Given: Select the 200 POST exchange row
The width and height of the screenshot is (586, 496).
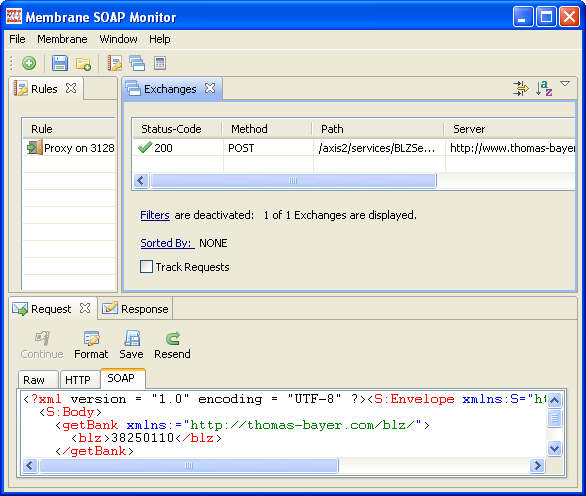Looking at the screenshot, I should (354, 148).
